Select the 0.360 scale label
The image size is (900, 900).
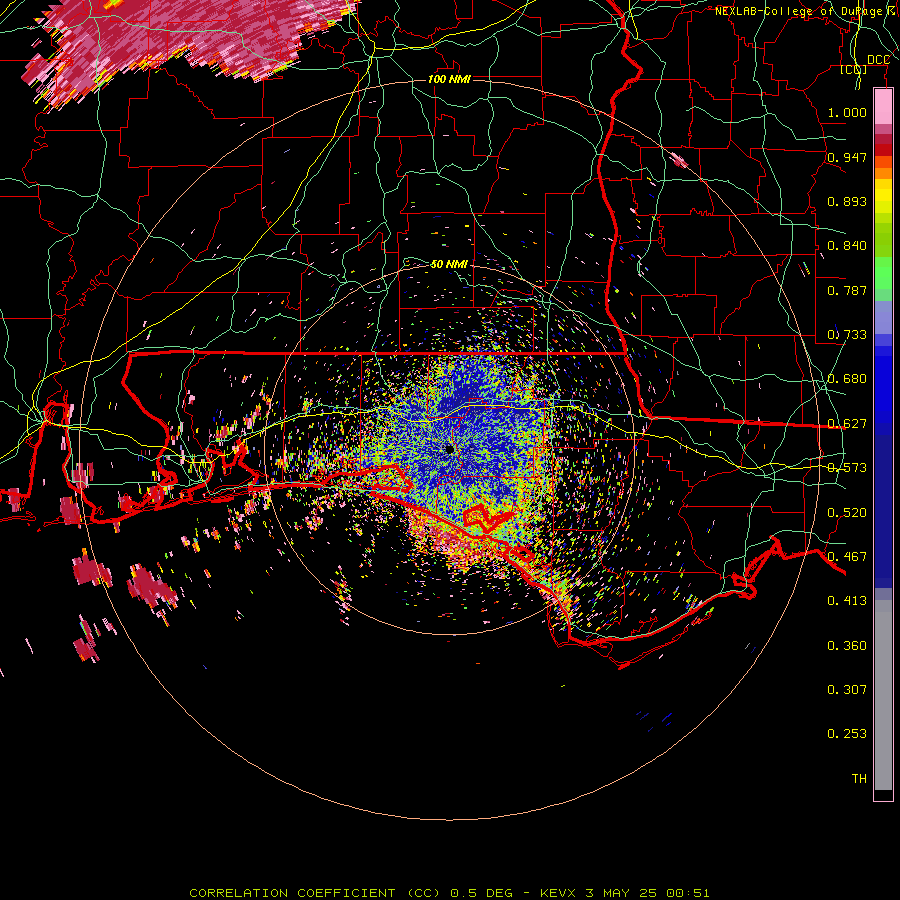(847, 646)
